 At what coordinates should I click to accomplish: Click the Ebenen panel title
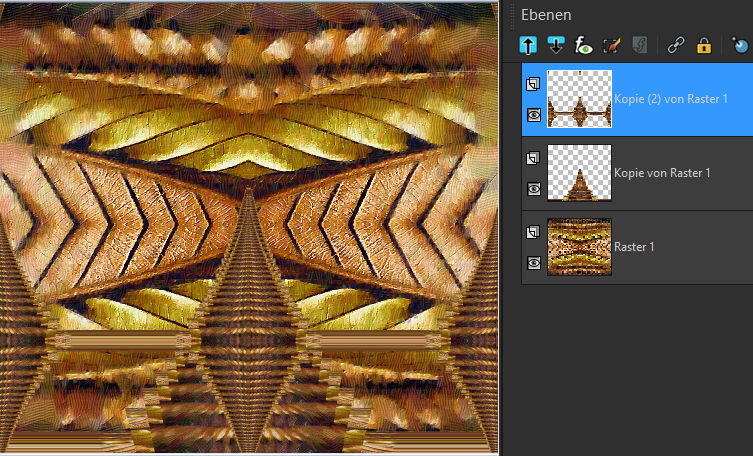point(546,15)
